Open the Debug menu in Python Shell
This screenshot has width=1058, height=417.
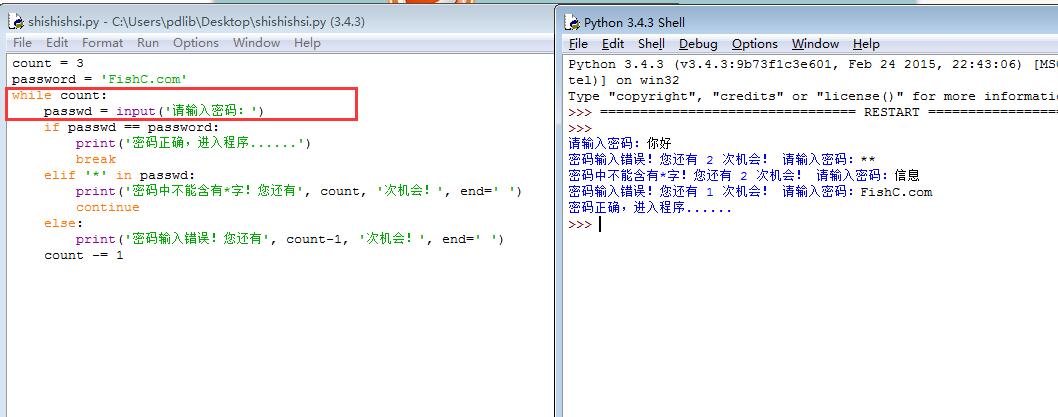pyautogui.click(x=698, y=44)
